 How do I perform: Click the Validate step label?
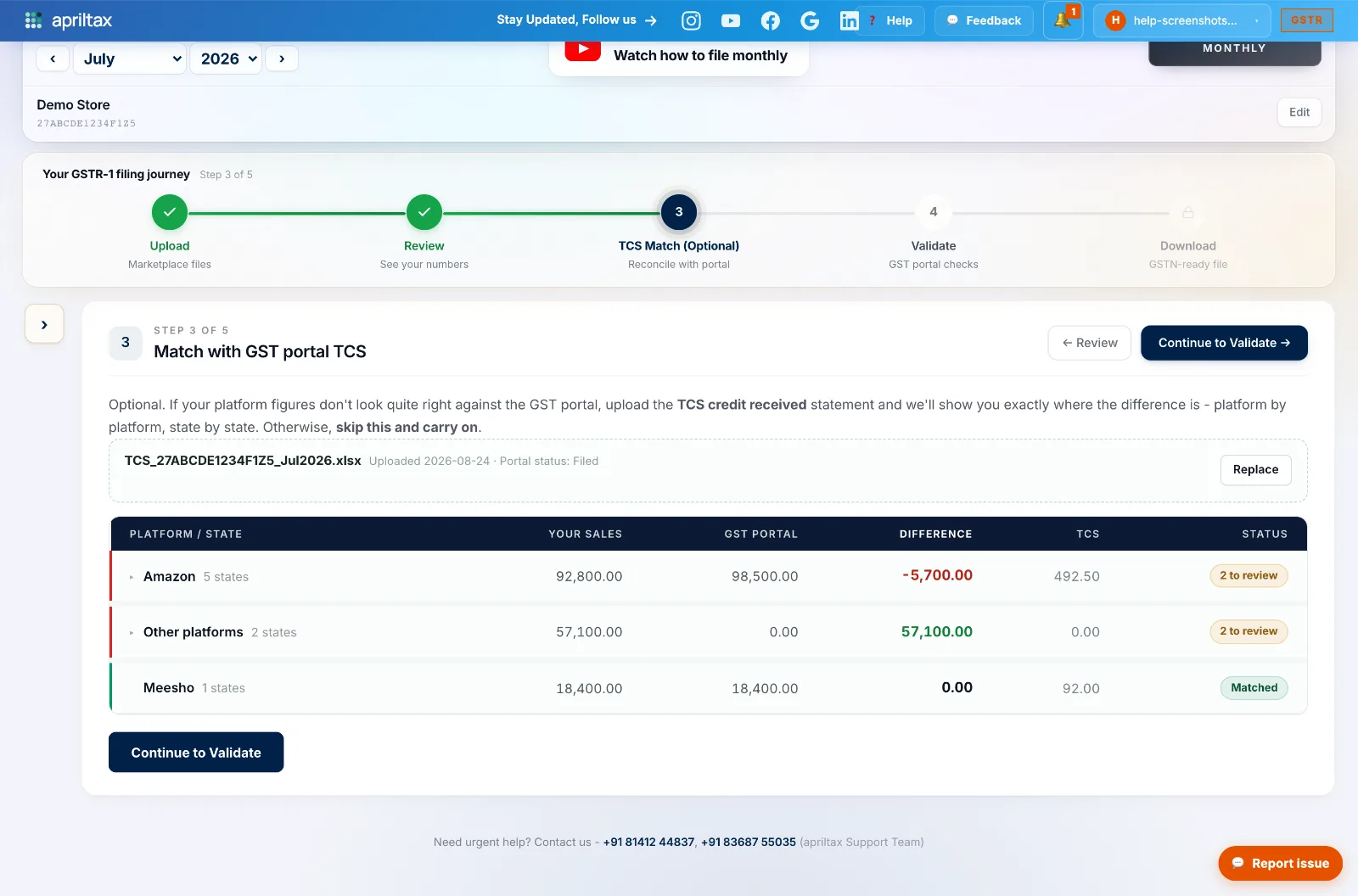(934, 246)
